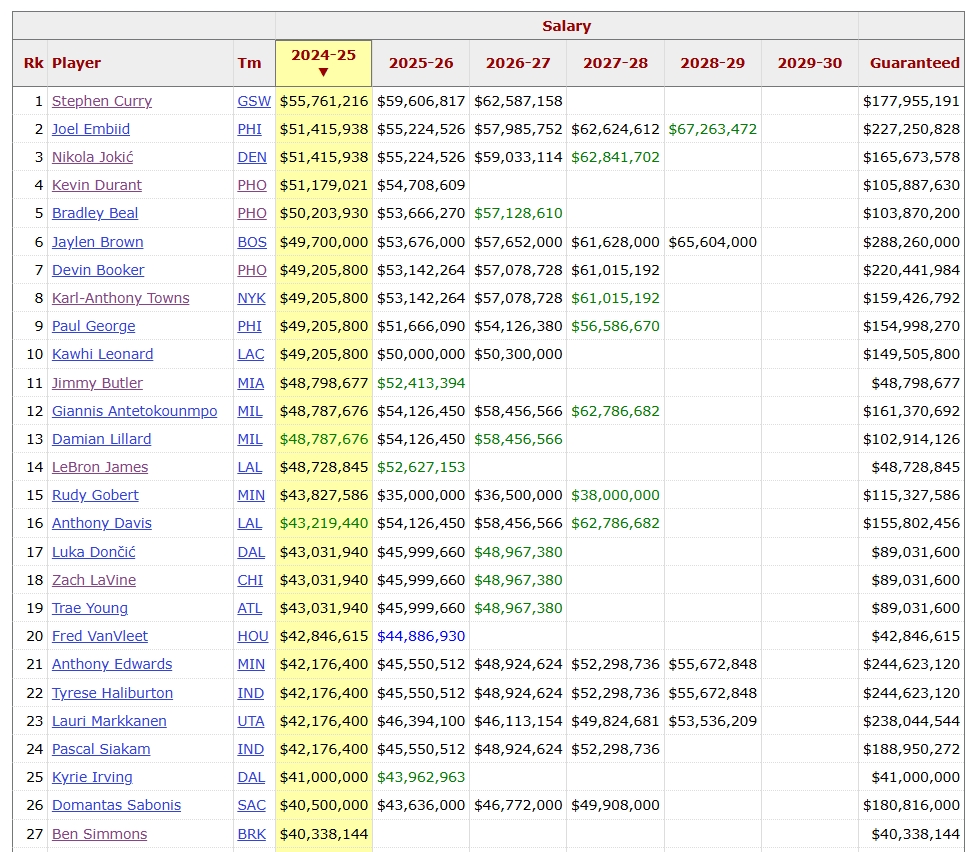
Task: Click Ben Simmons's player link
Action: [99, 834]
